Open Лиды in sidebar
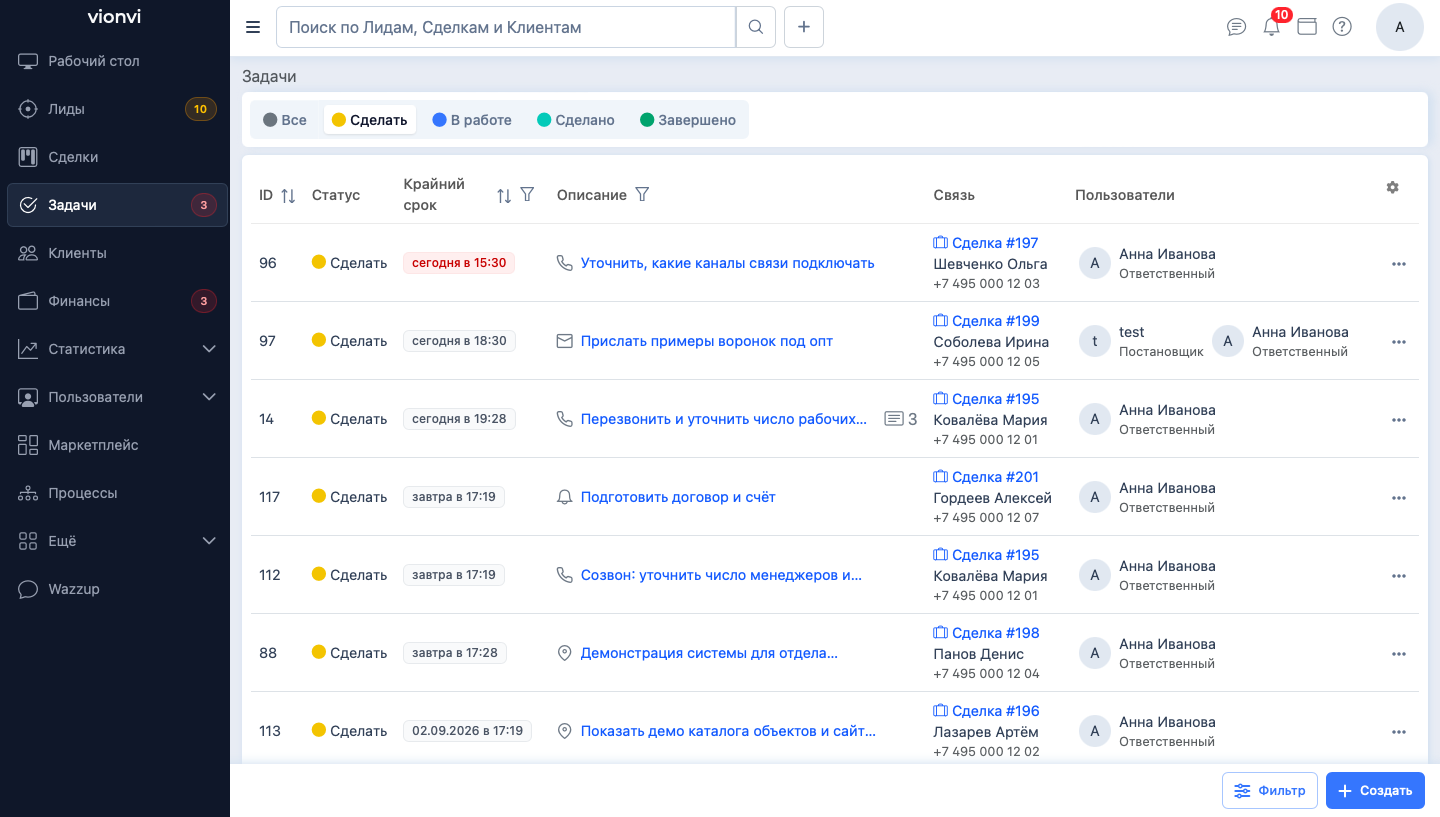 [x=117, y=109]
